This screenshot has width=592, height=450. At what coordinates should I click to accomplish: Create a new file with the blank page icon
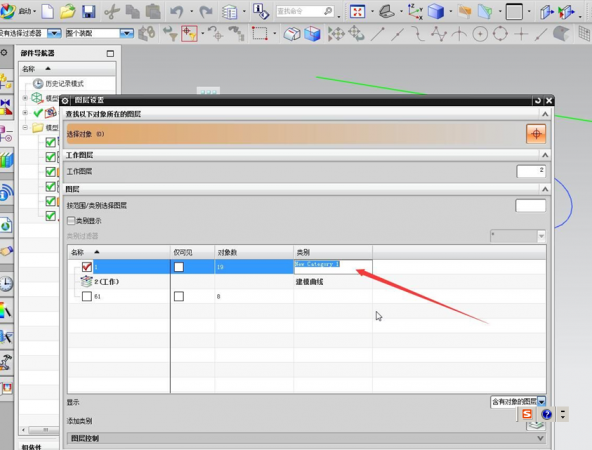point(48,11)
